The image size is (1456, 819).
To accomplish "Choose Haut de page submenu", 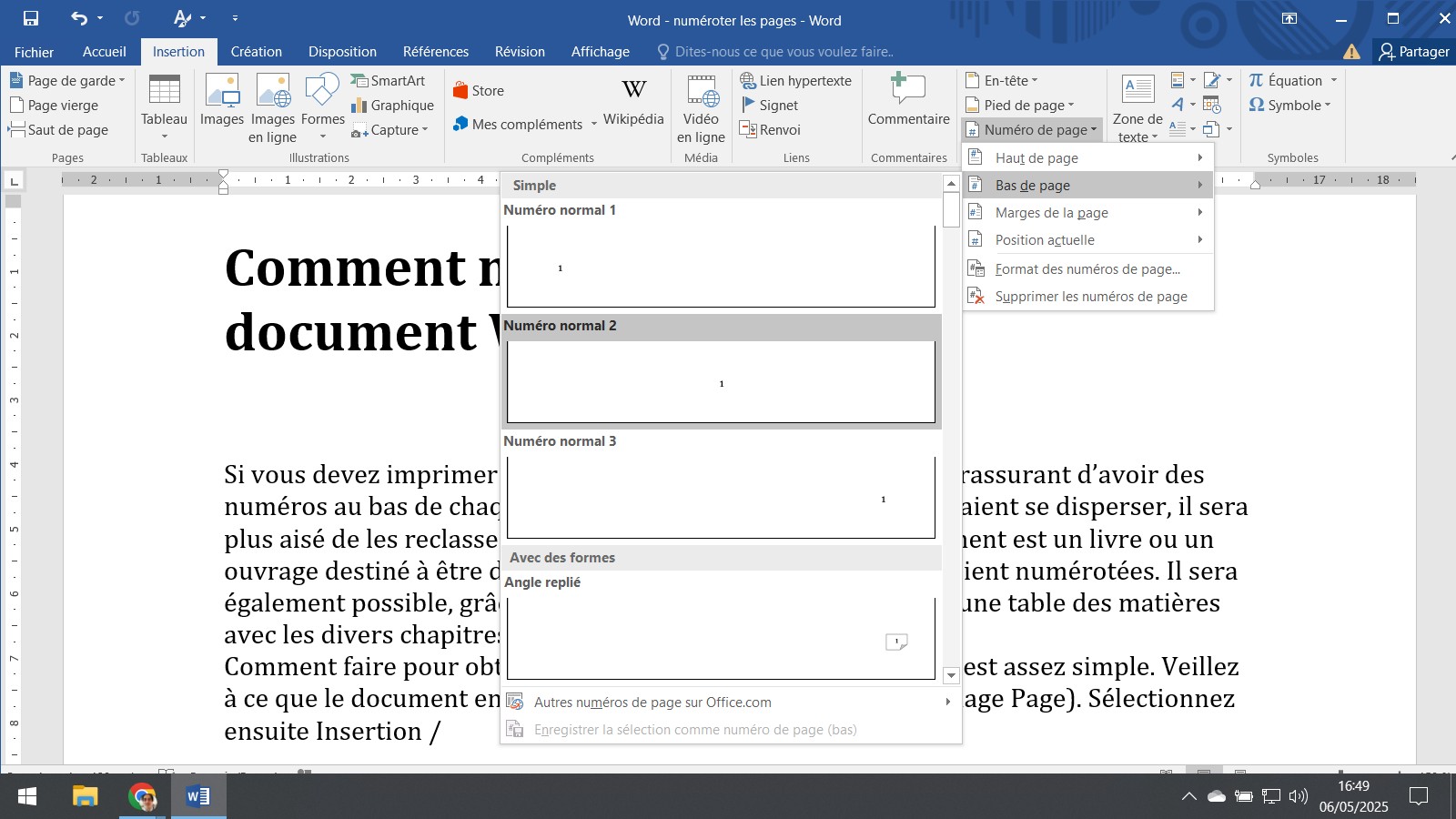I will click(1088, 157).
